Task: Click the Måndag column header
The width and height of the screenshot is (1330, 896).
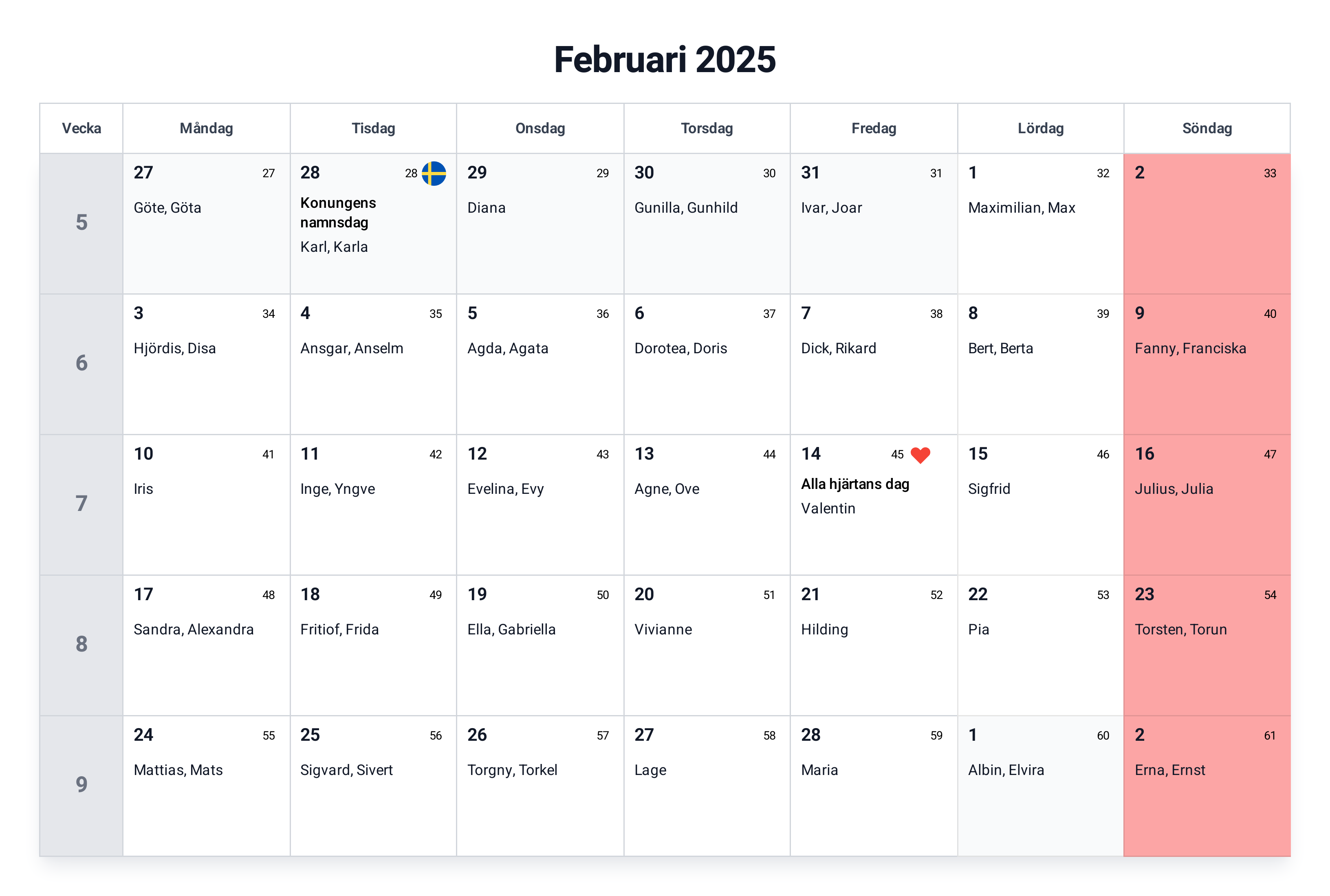Action: [206, 129]
